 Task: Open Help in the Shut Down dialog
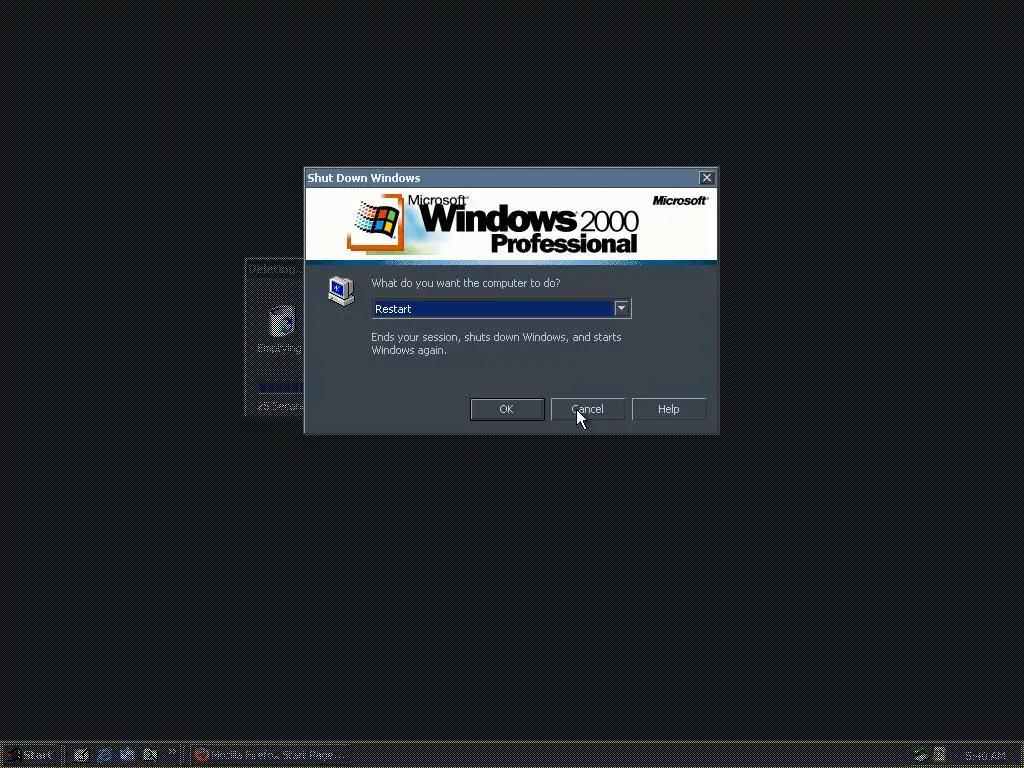pyautogui.click(x=669, y=409)
